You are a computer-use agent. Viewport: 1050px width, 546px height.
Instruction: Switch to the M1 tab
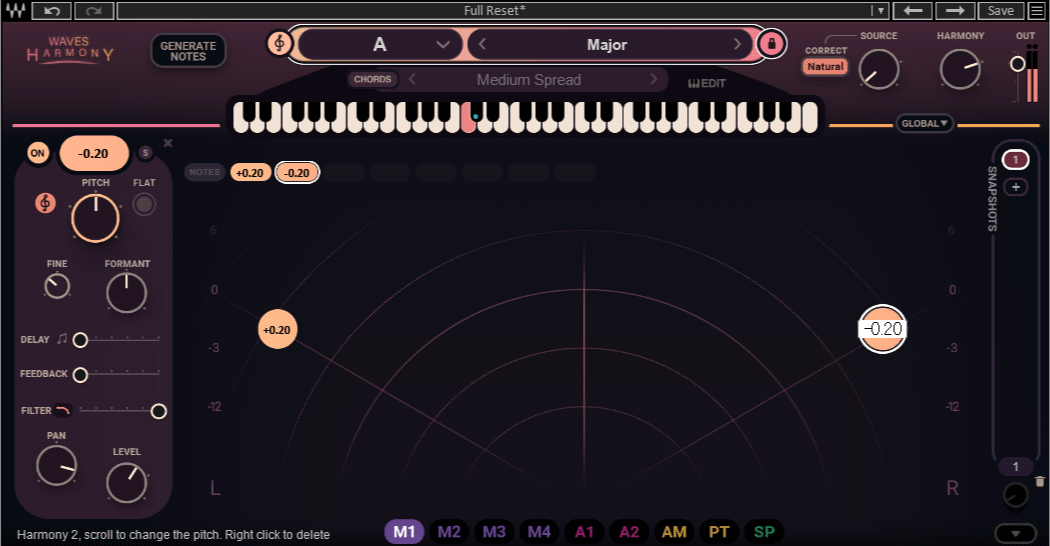pos(404,532)
